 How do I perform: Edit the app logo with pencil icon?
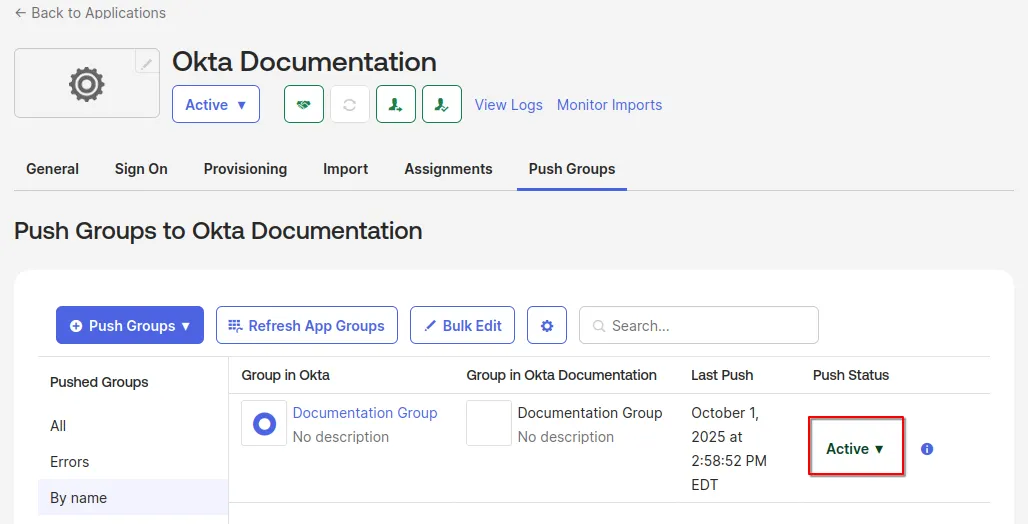[x=147, y=62]
